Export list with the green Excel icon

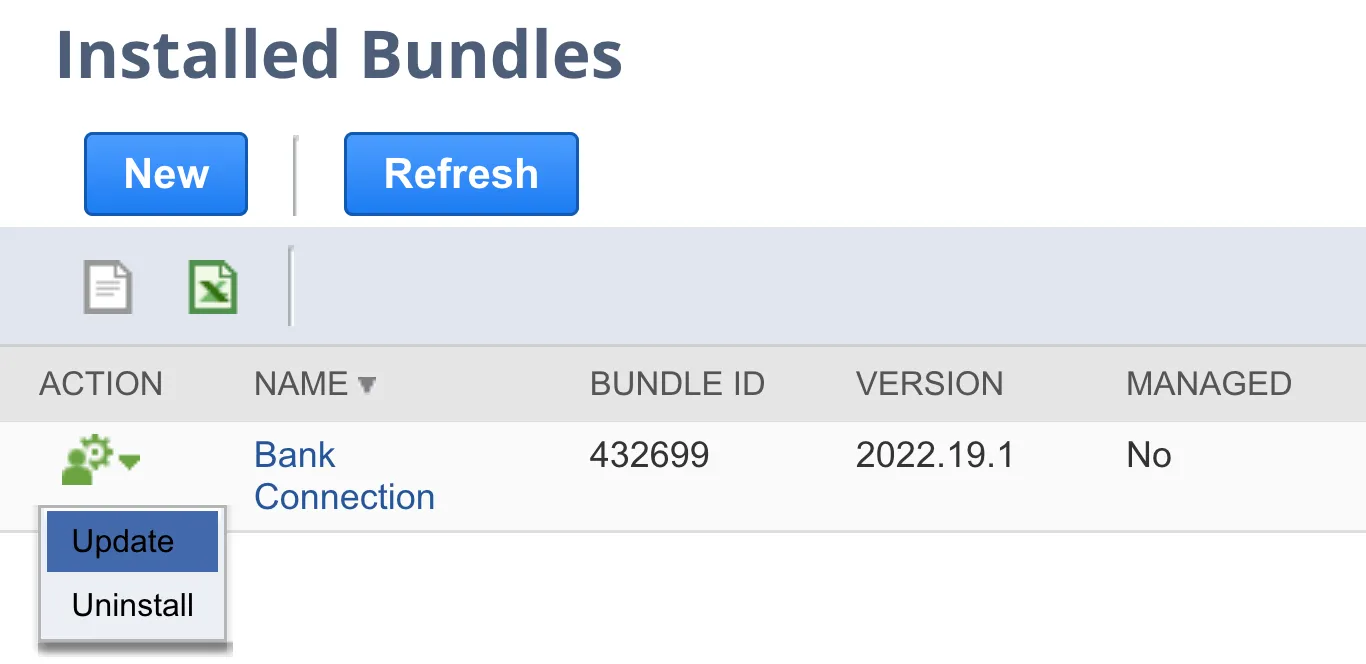(213, 287)
